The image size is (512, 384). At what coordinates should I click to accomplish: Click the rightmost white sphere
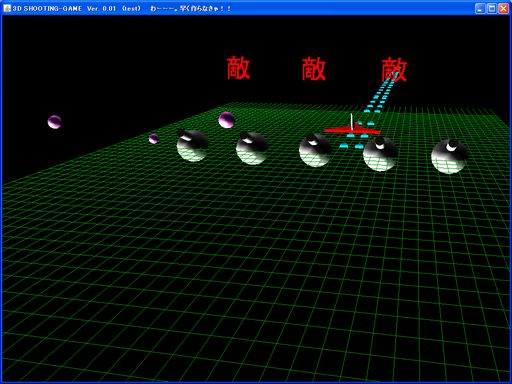(449, 157)
